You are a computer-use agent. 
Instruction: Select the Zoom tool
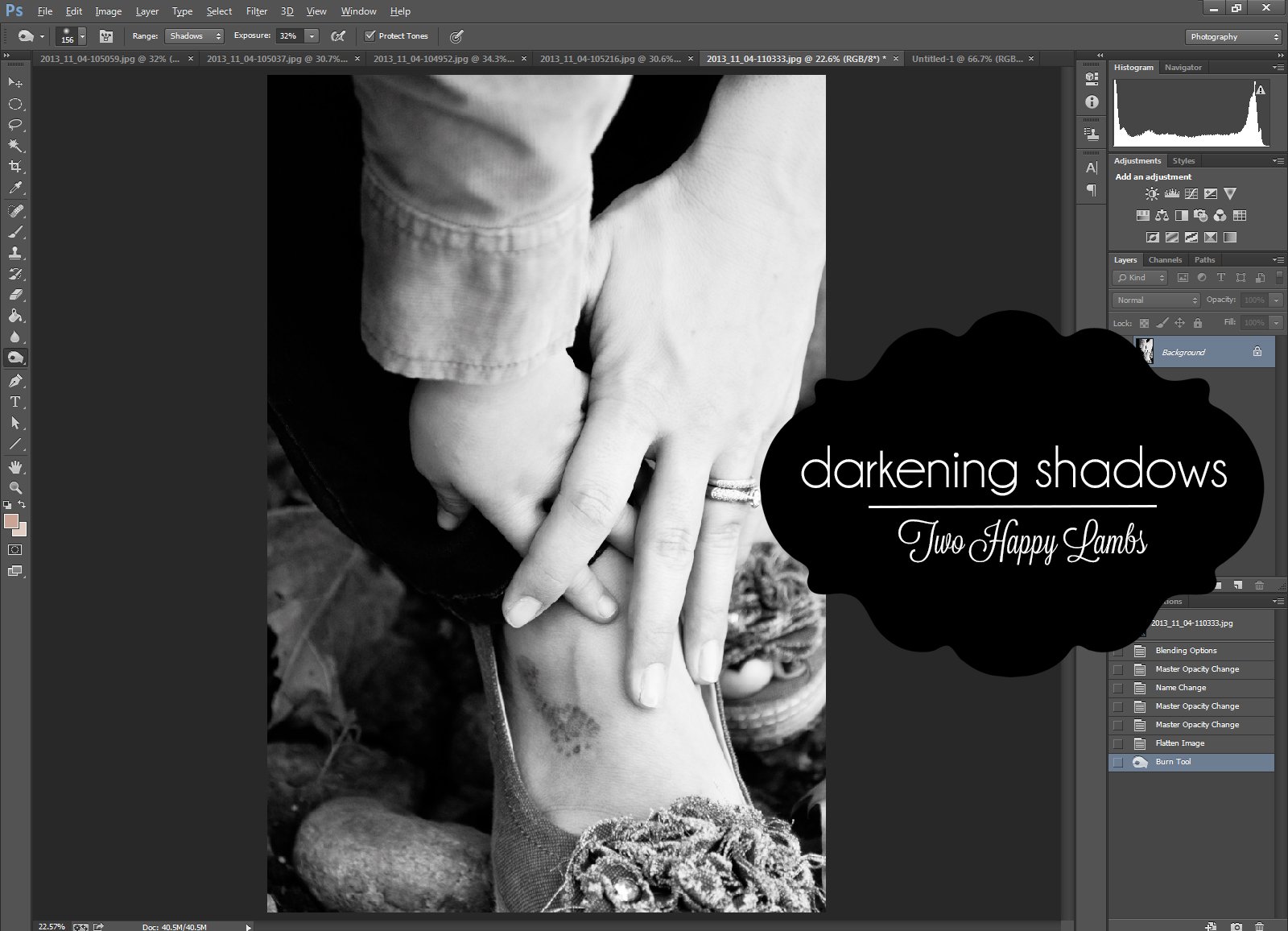(14, 488)
